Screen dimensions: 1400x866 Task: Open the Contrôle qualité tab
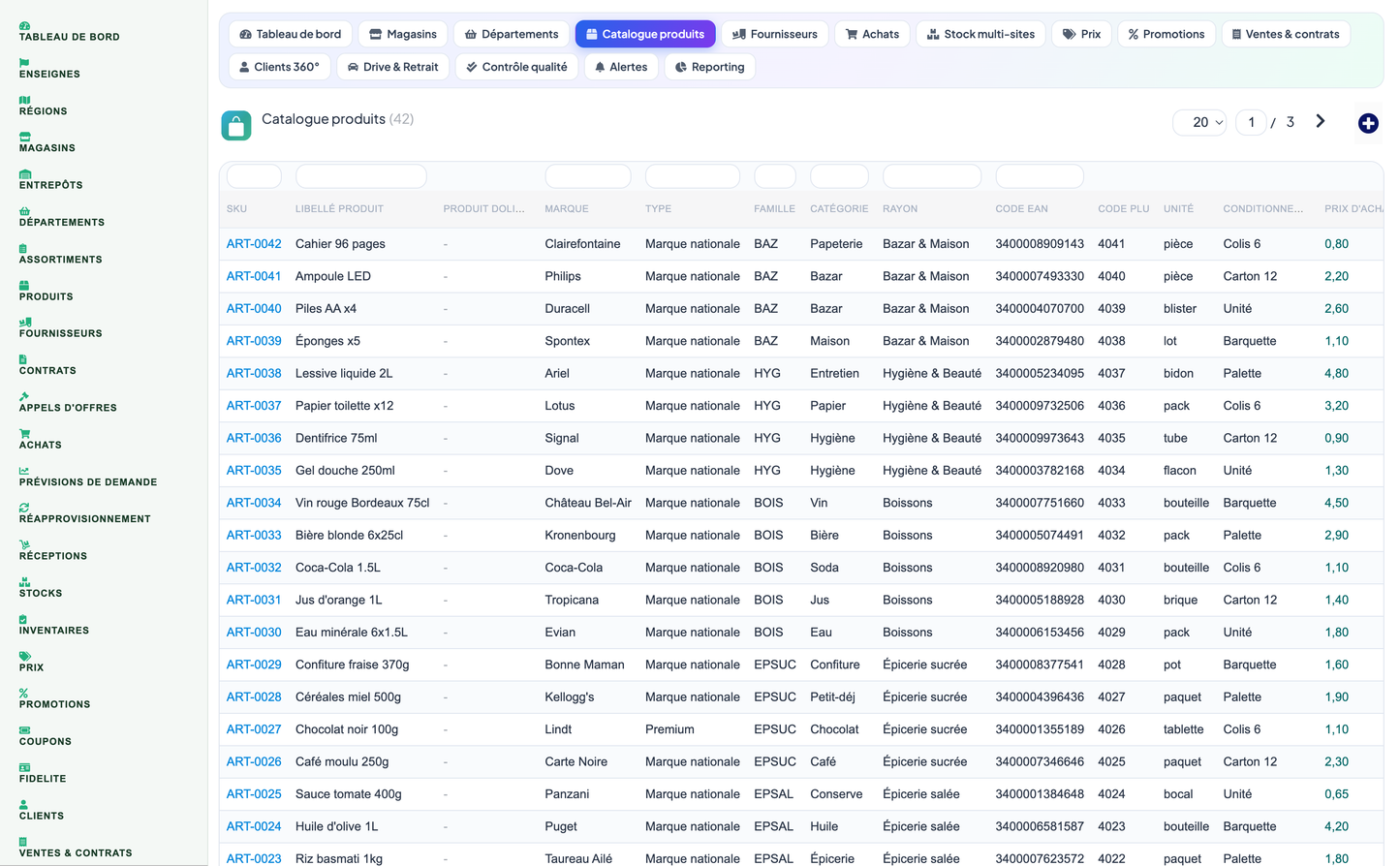coord(517,67)
